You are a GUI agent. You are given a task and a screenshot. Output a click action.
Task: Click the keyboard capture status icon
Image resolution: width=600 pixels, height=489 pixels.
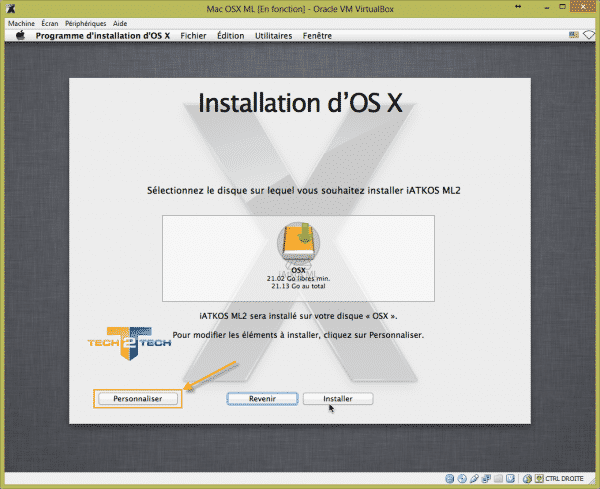pyautogui.click(x=537, y=479)
